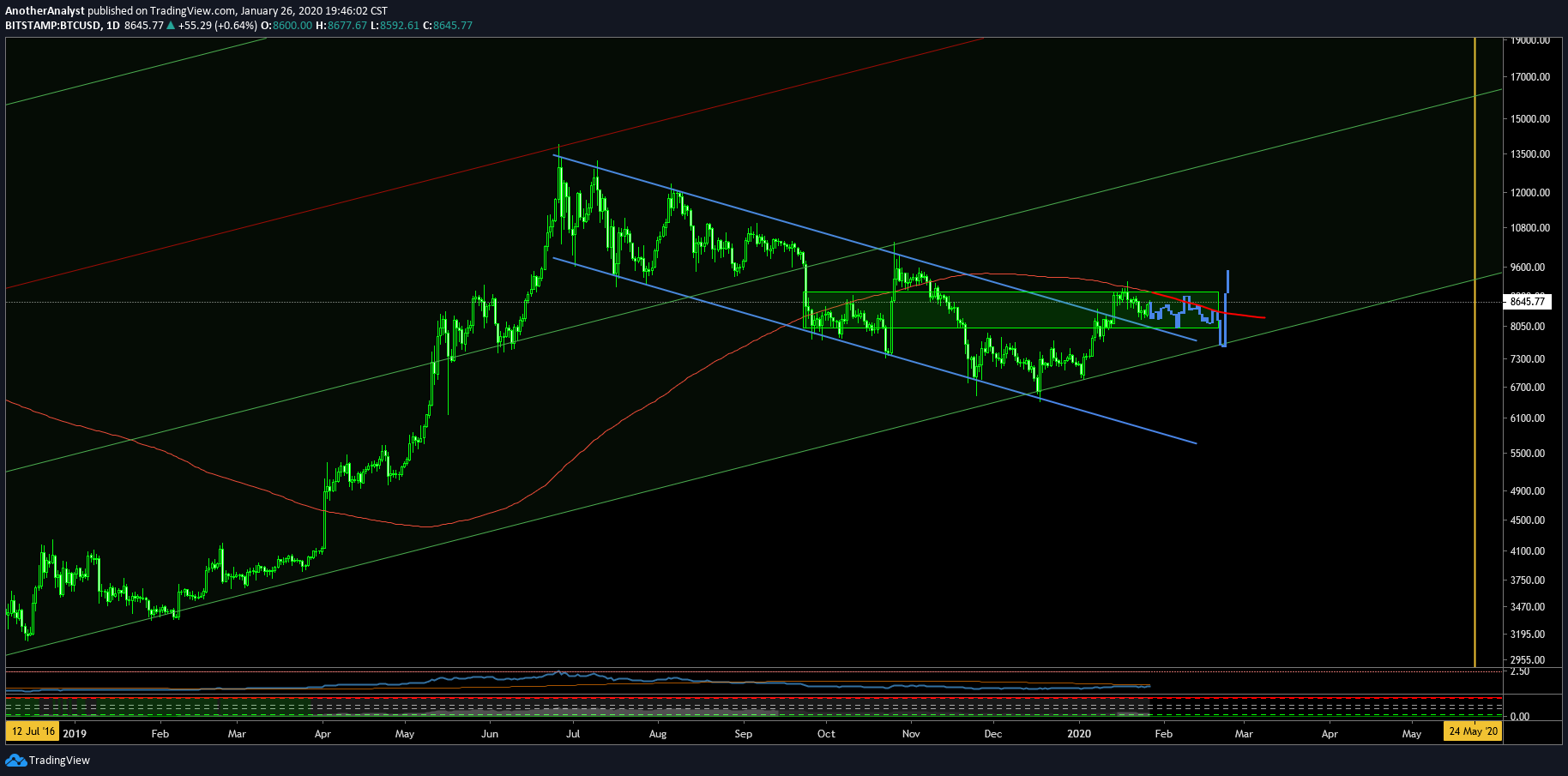Screen dimensions: 1568x776
Task: Click the Jul label on time axis
Action: [573, 734]
